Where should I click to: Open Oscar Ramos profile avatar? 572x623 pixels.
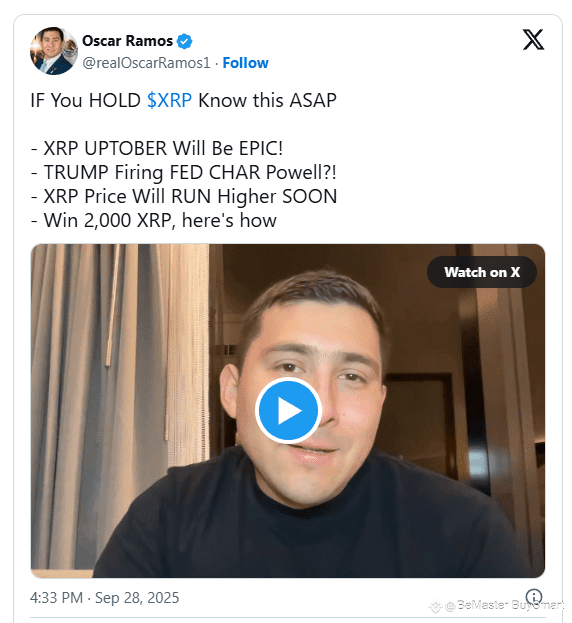pyautogui.click(x=54, y=51)
